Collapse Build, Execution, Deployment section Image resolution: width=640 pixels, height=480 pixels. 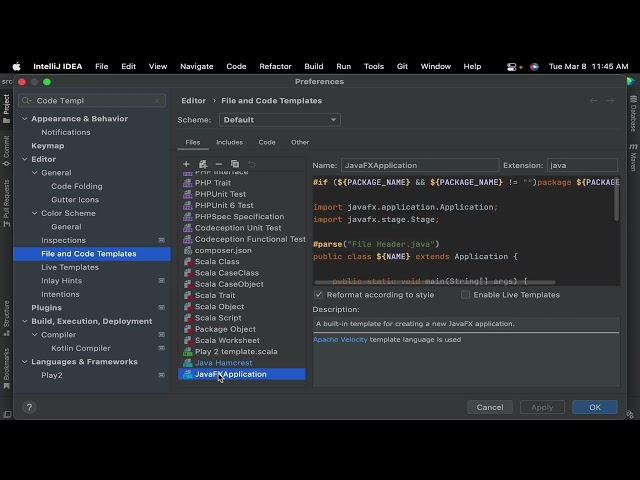click(24, 321)
